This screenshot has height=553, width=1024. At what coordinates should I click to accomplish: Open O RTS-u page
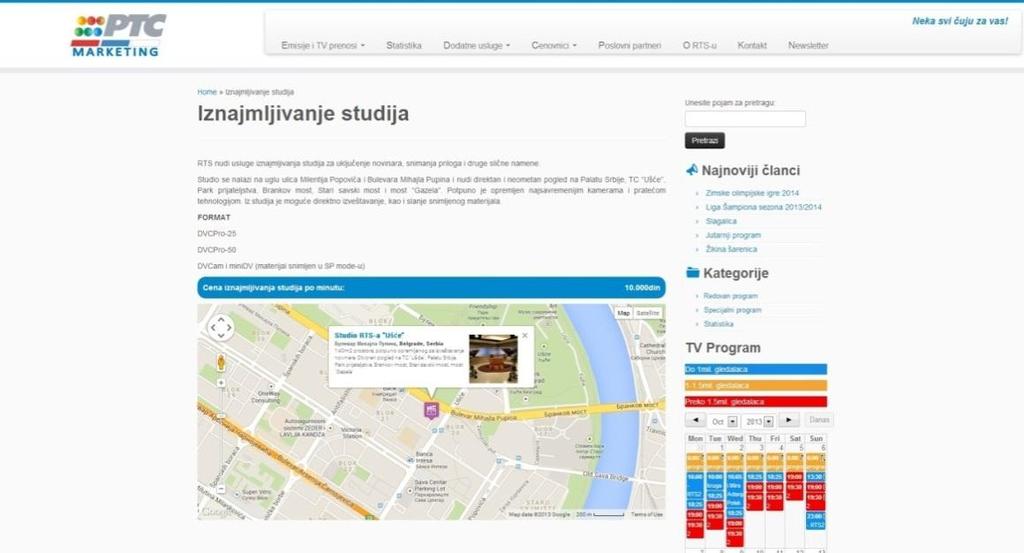[699, 46]
